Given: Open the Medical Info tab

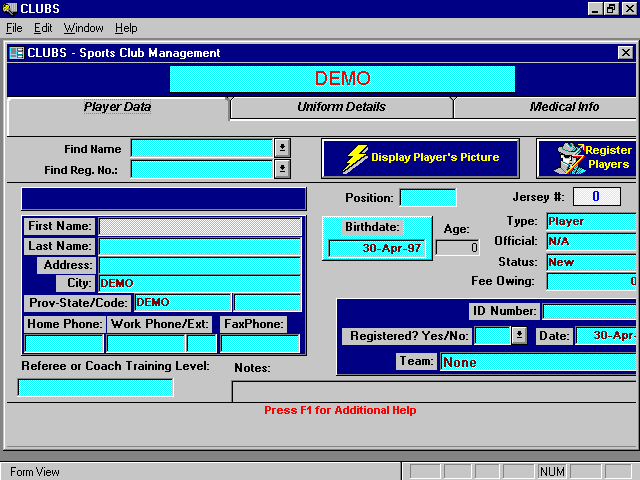Looking at the screenshot, I should [564, 107].
